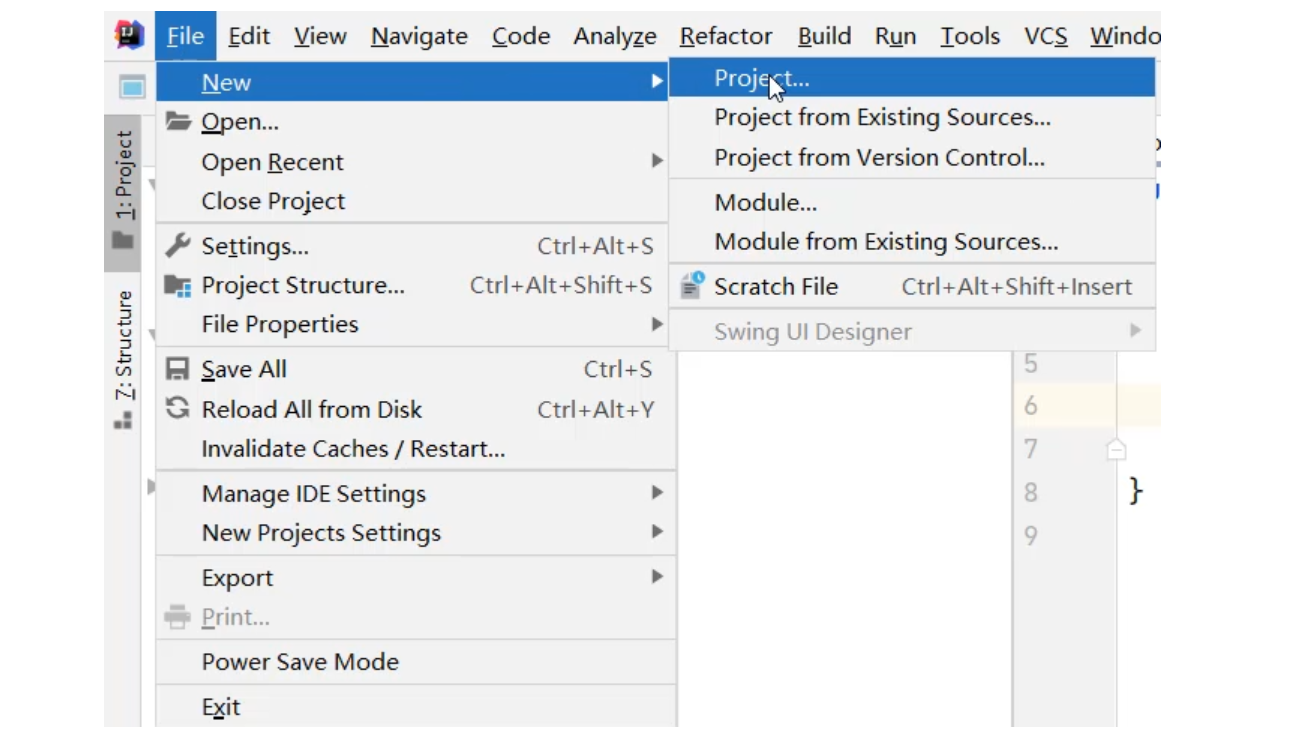Click the Project Structure icon

pos(178,286)
